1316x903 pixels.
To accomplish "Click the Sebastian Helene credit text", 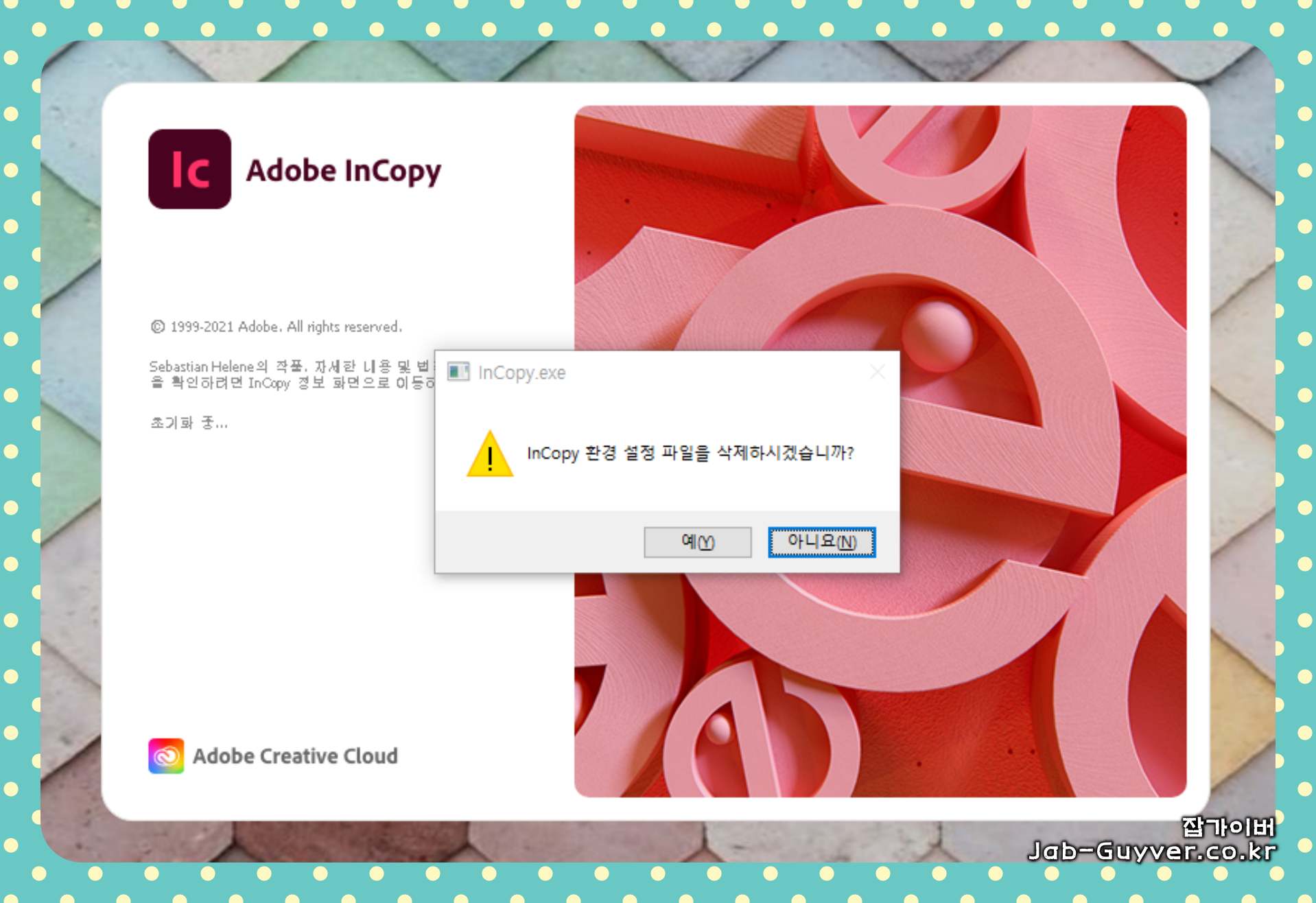I will 292,375.
